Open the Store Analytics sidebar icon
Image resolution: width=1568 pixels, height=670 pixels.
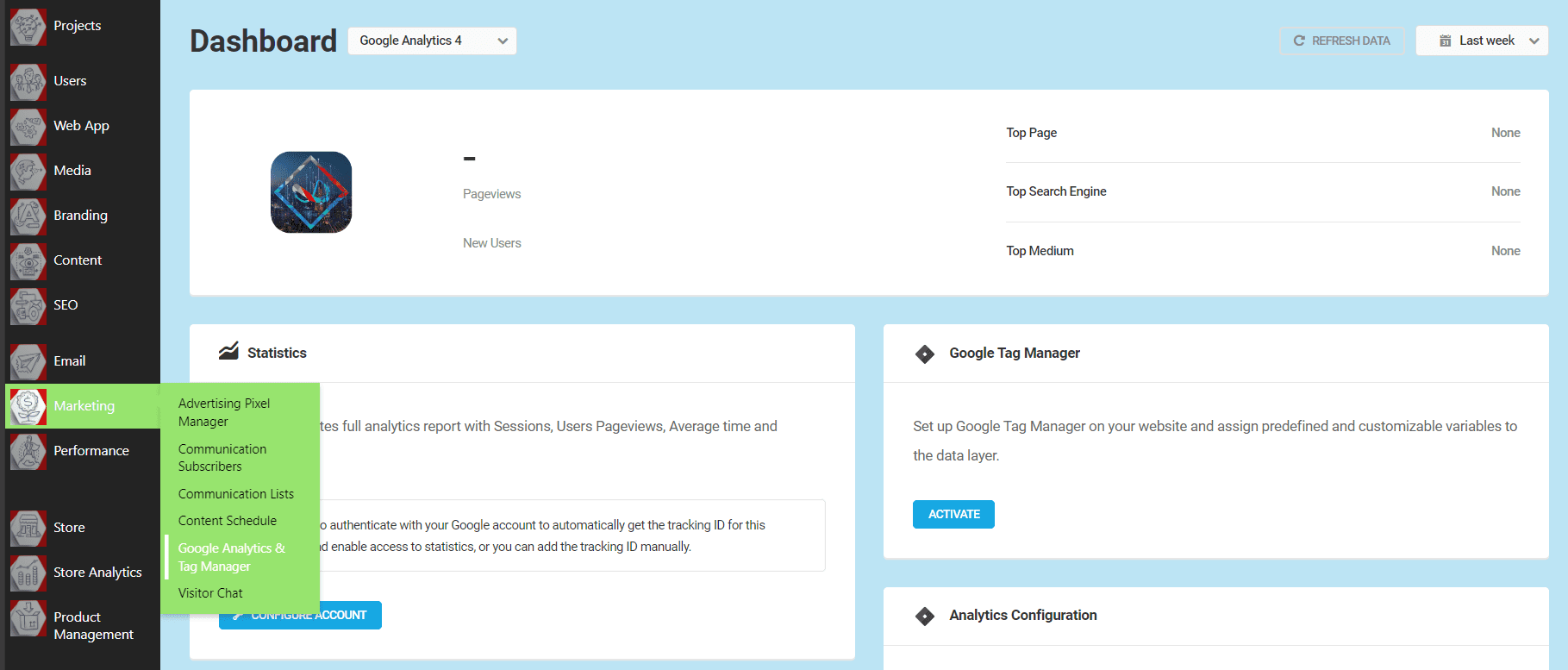pos(28,573)
